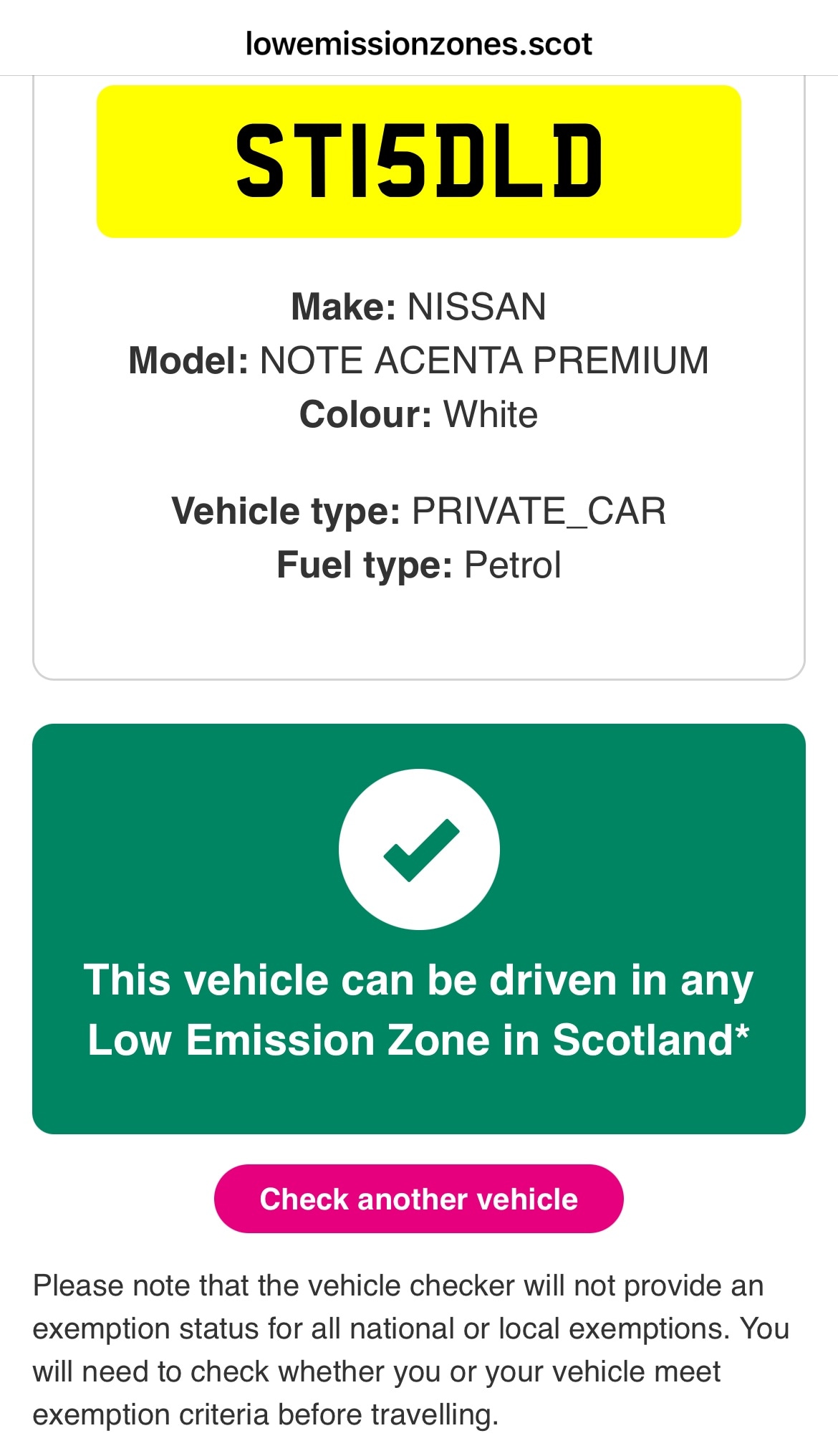Image resolution: width=838 pixels, height=1456 pixels.
Task: Tap the lowemissionzones.scot address text
Action: point(419,44)
